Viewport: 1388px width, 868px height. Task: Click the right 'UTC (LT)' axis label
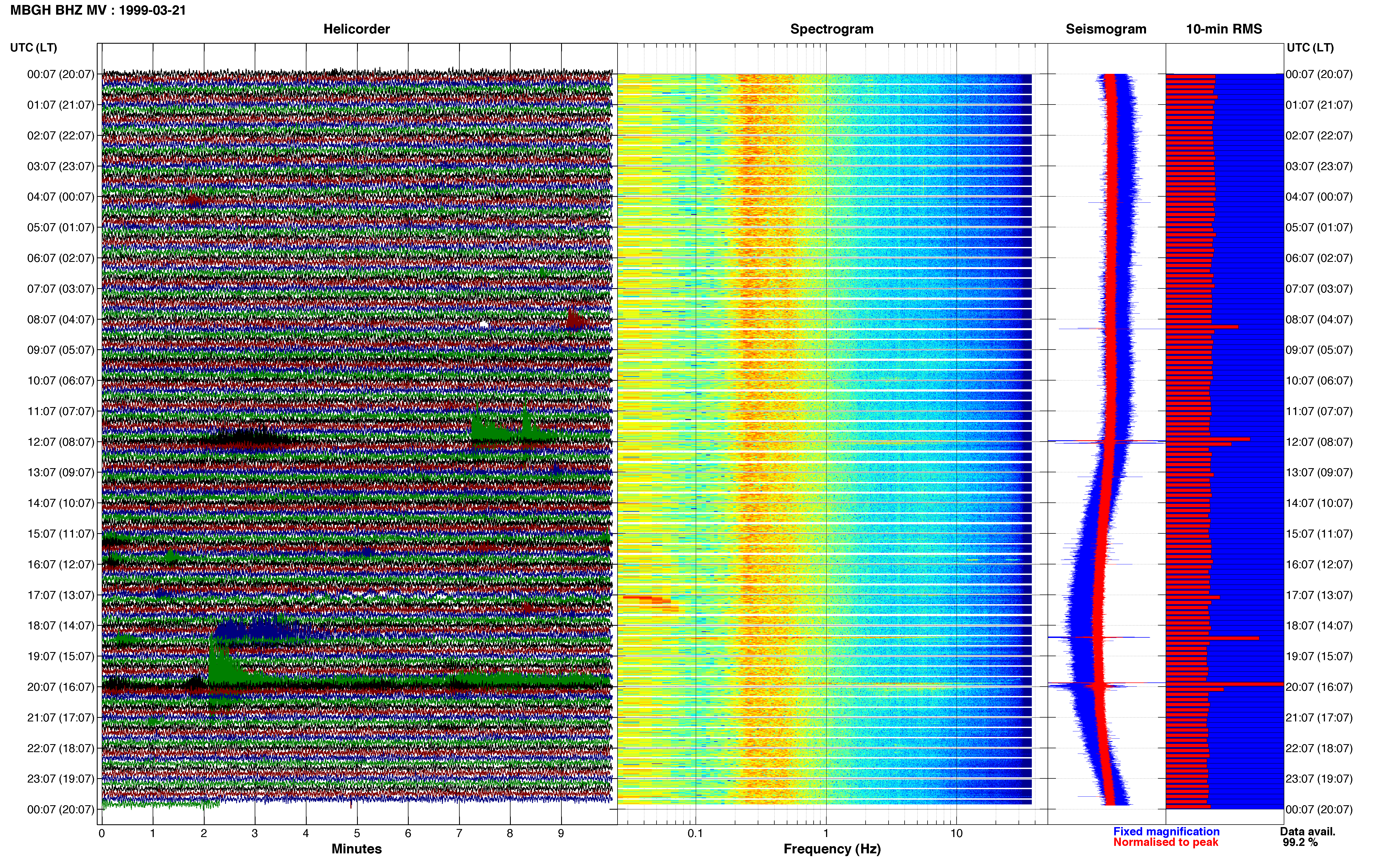1310,48
